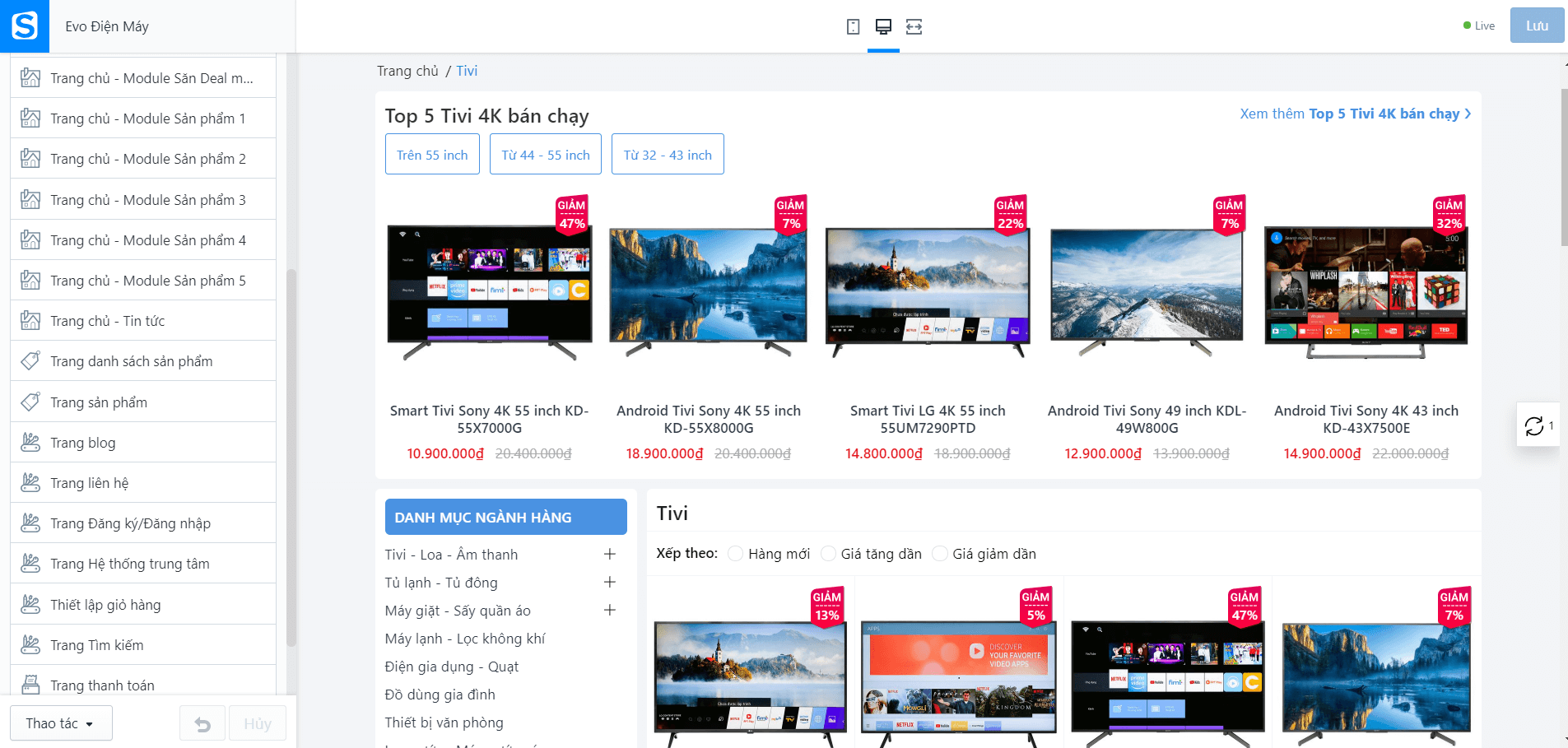This screenshot has height=748, width=1568.
Task: Open Android Tivi Sony 4K 43 inch KD-43X7500E link
Action: point(1366,419)
